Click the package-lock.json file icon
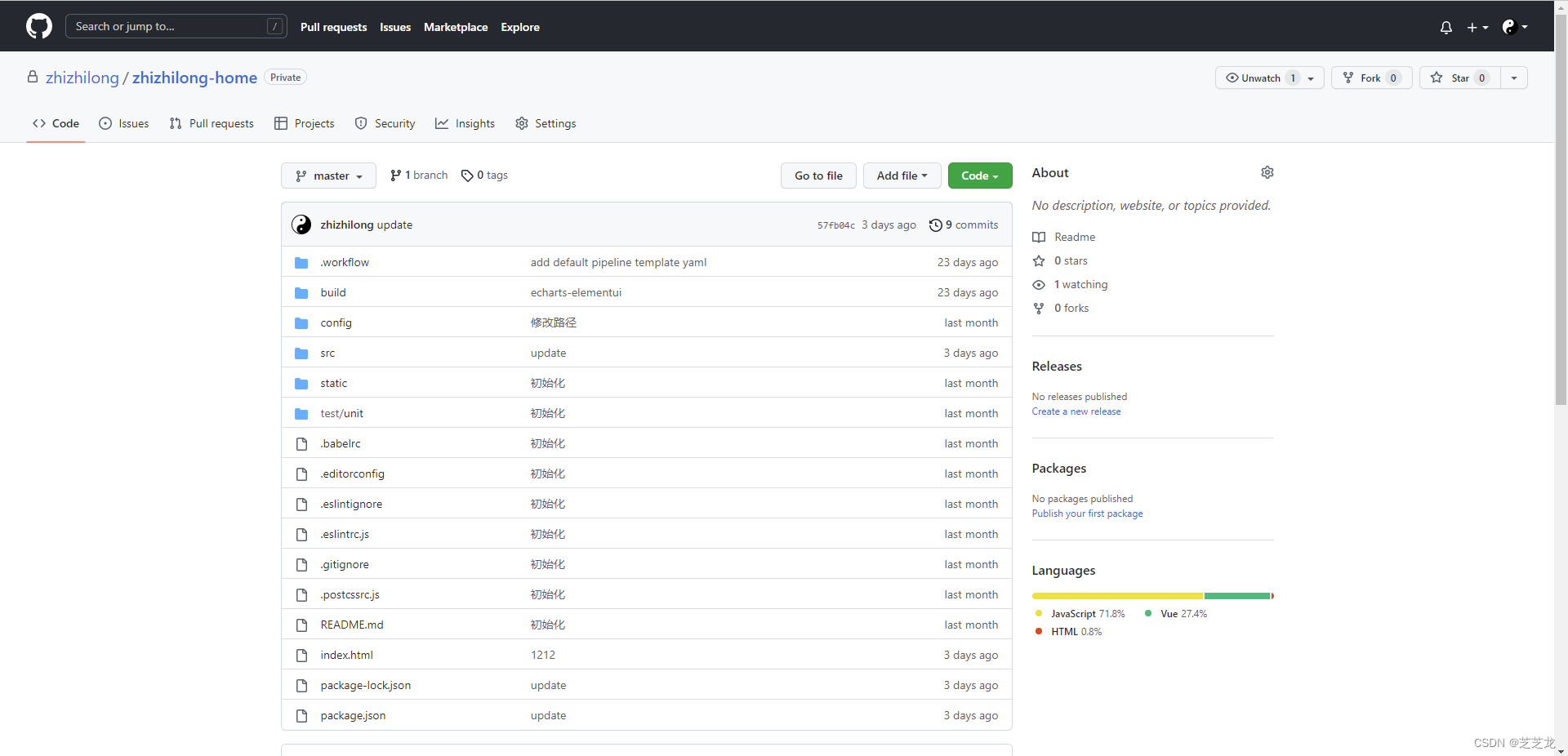Viewport: 1568px width, 756px height. point(301,686)
